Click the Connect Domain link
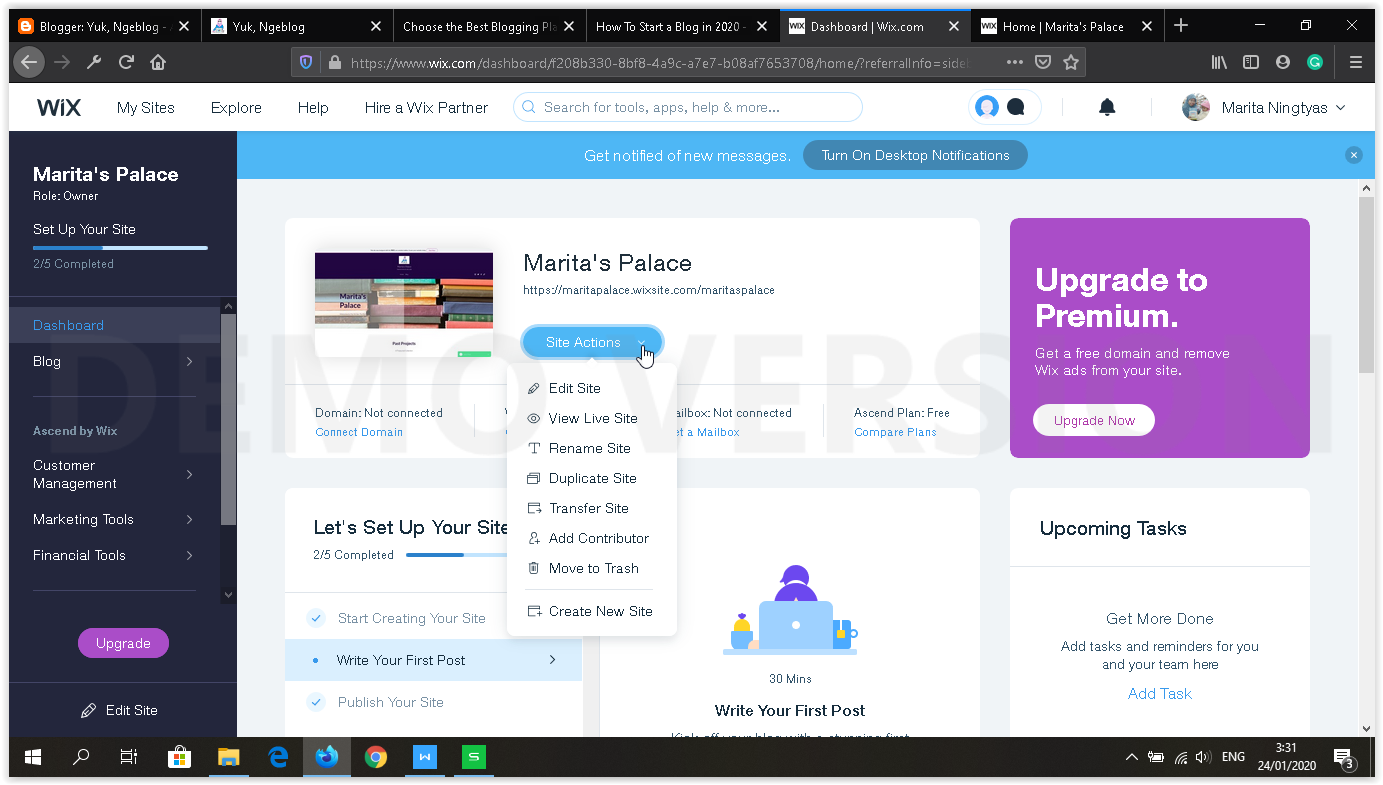This screenshot has height=785, width=1383. [x=359, y=432]
